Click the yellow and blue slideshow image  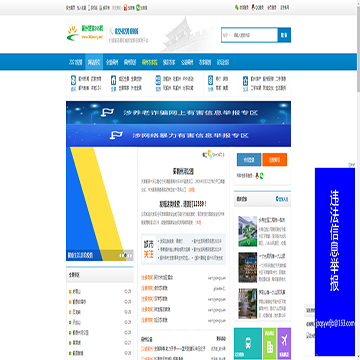point(100,204)
